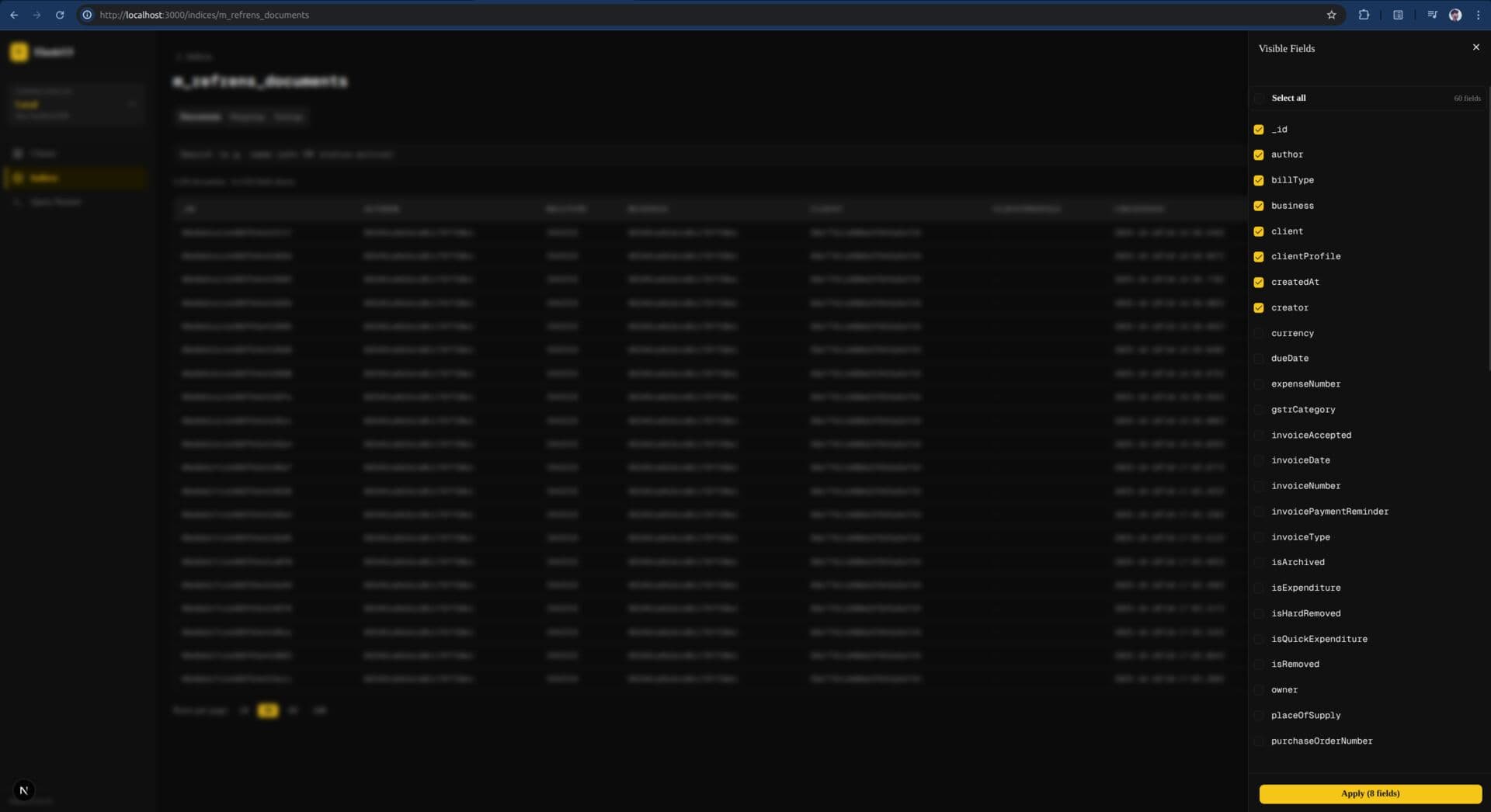Open the last item in the left sidebar menu
1491x812 pixels.
tap(55, 202)
